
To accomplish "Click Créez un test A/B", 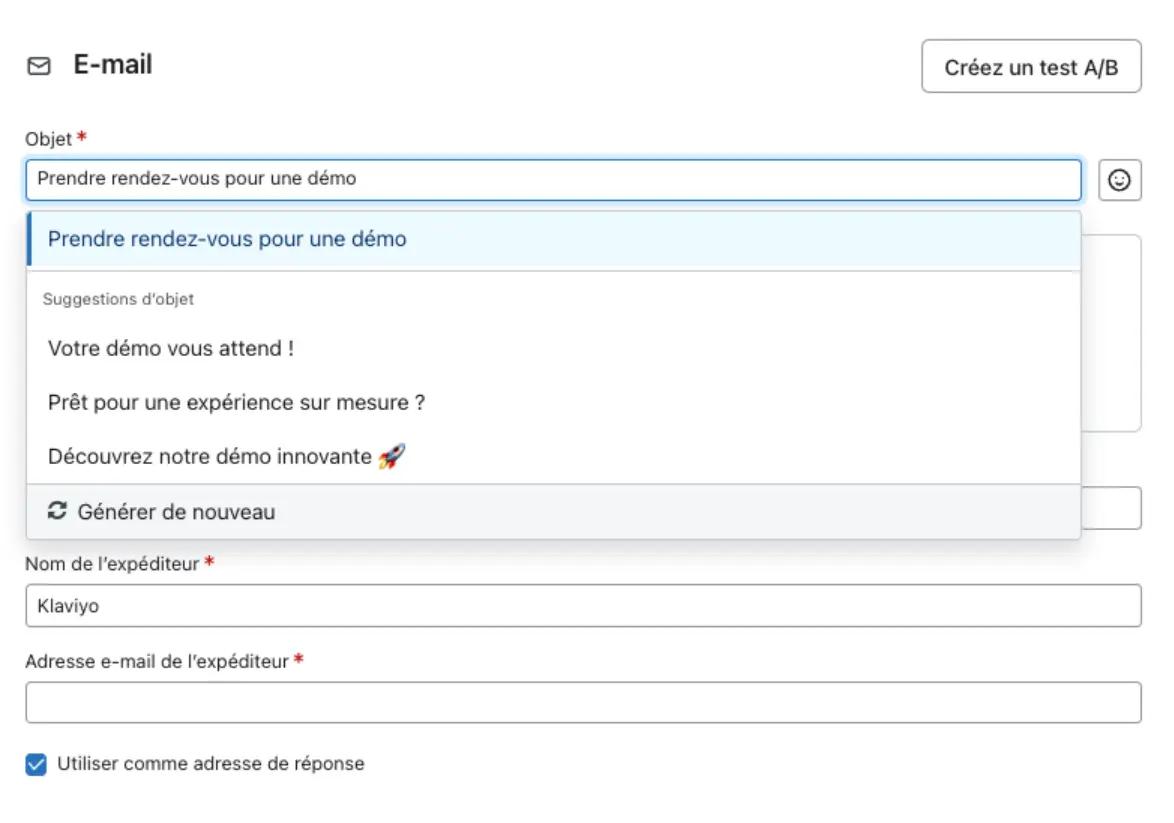I will pyautogui.click(x=1032, y=66).
